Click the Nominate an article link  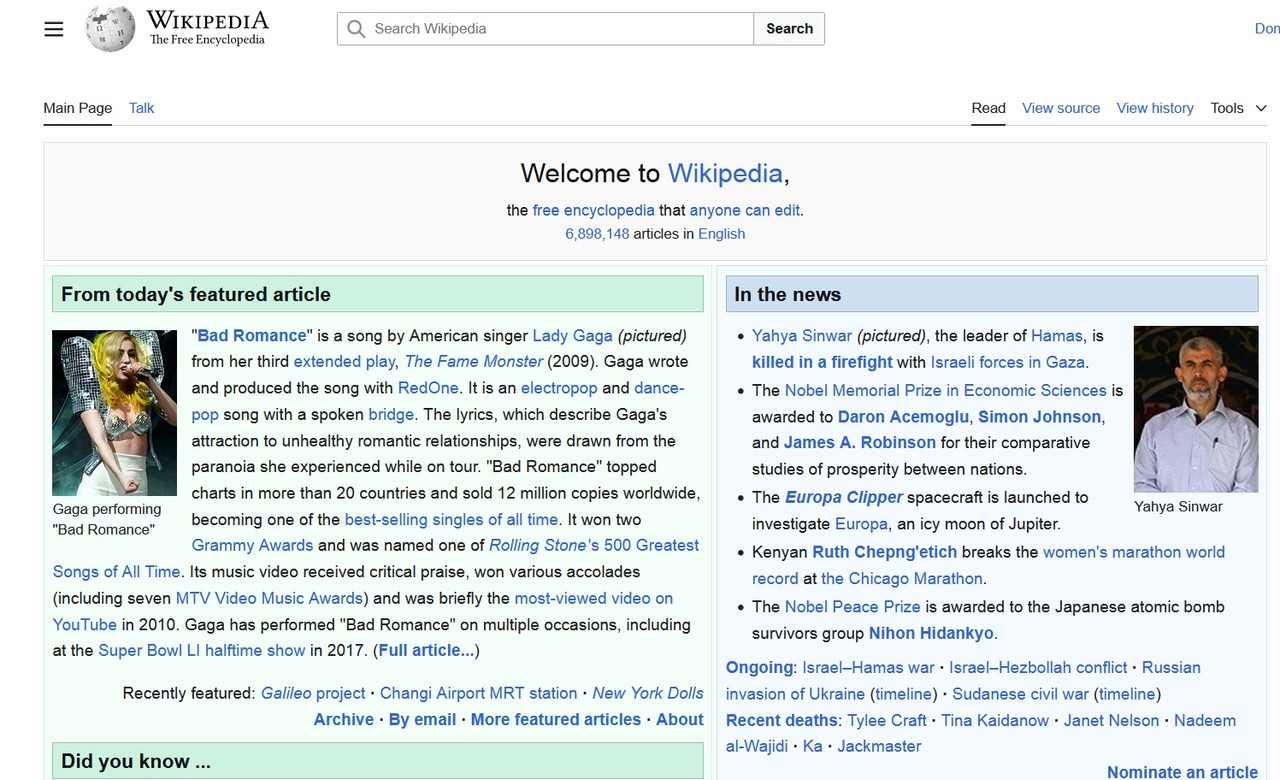tap(1182, 771)
